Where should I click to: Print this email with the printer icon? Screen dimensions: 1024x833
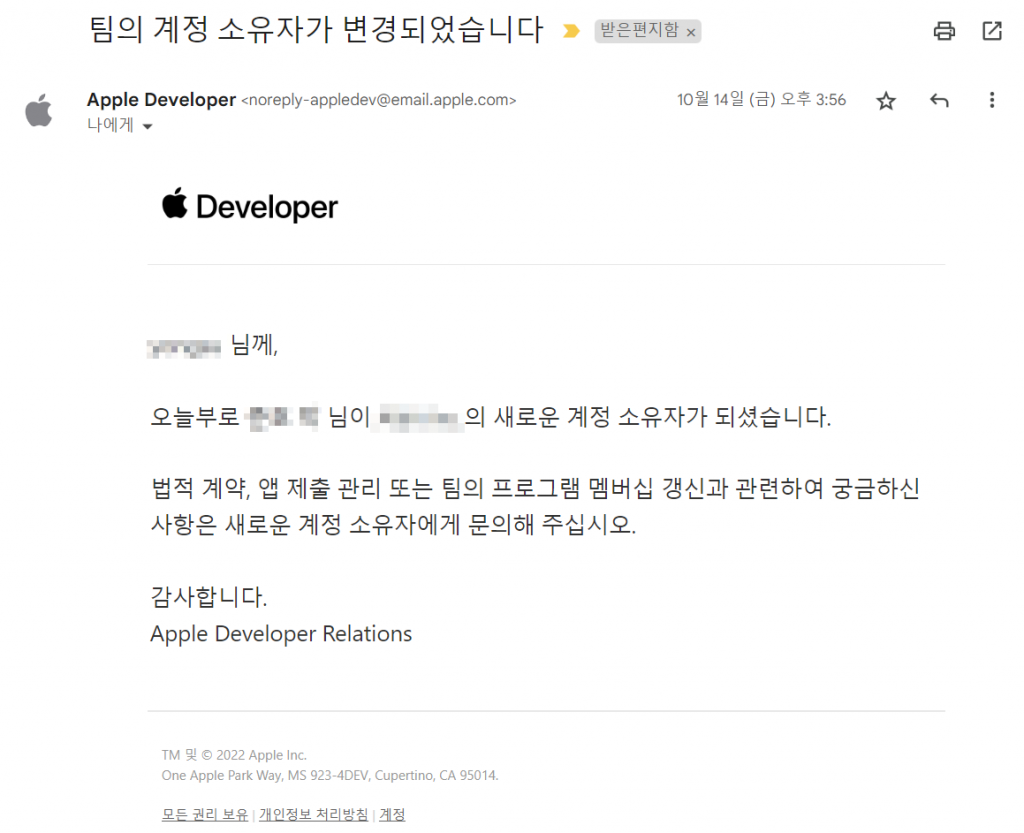click(944, 31)
